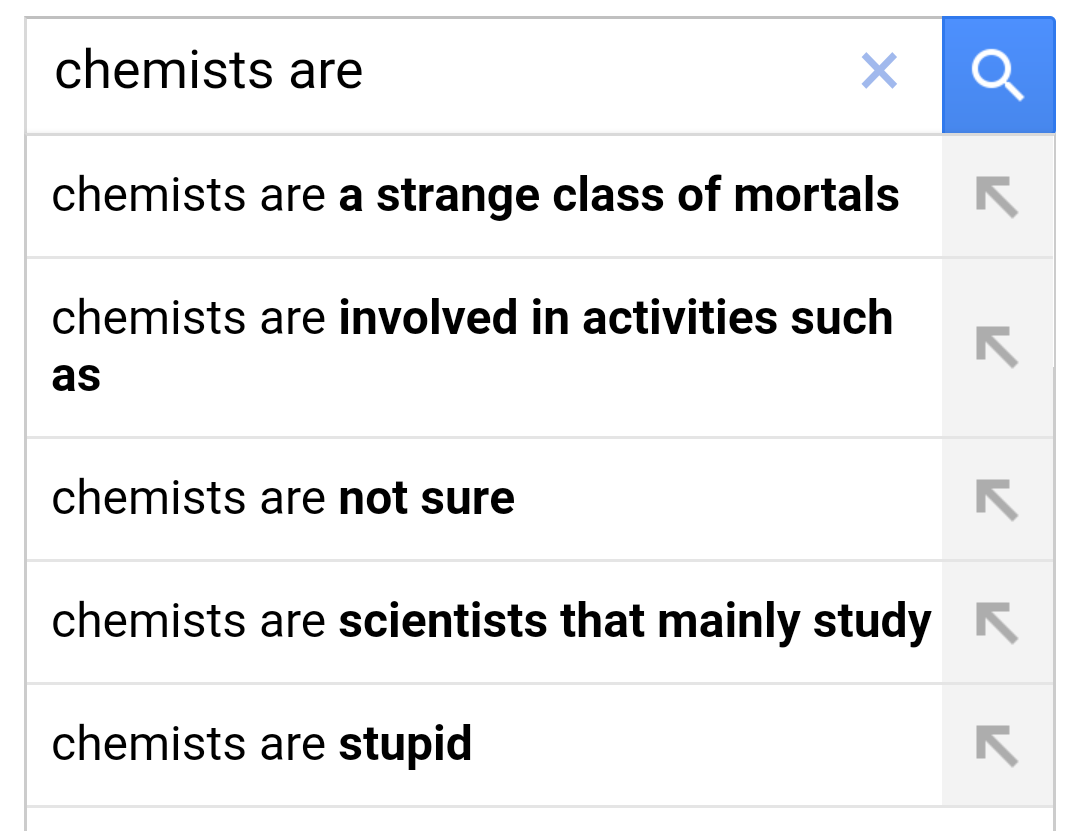Clear the search text with the X
The image size is (1080, 831).
[879, 71]
